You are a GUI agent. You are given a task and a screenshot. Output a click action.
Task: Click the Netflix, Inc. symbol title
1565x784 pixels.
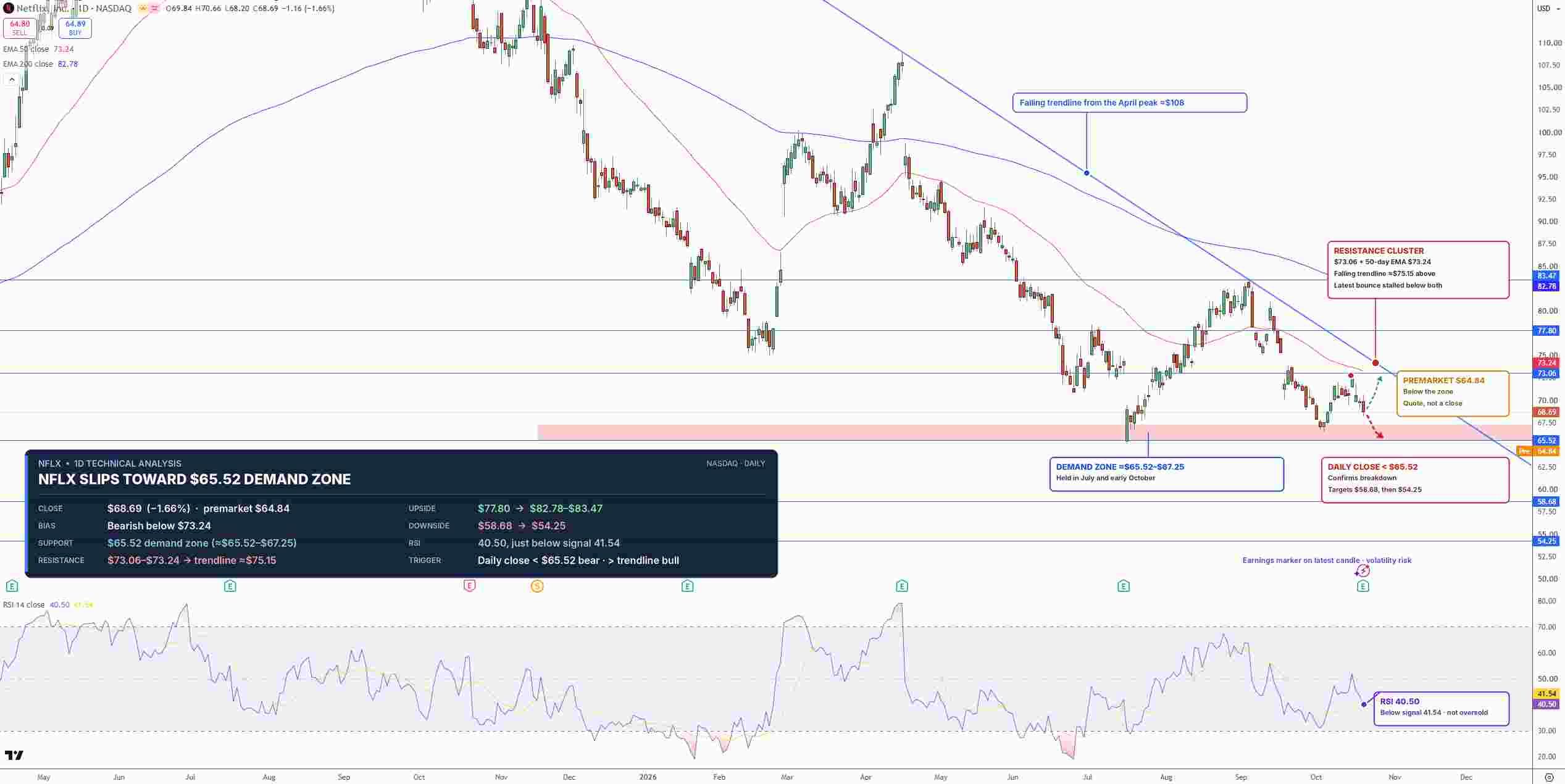[42, 9]
